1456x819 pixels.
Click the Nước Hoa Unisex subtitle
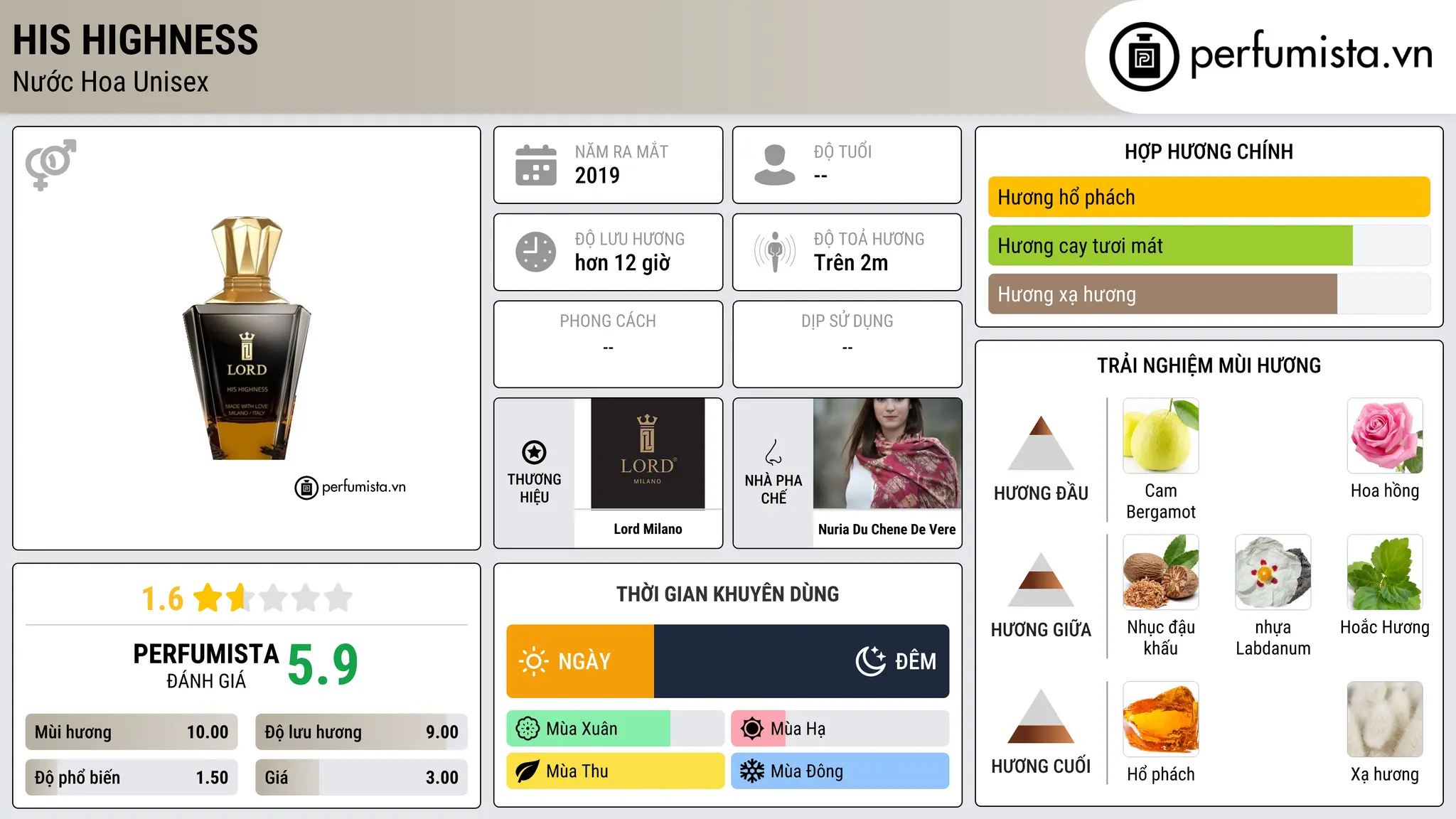[111, 82]
